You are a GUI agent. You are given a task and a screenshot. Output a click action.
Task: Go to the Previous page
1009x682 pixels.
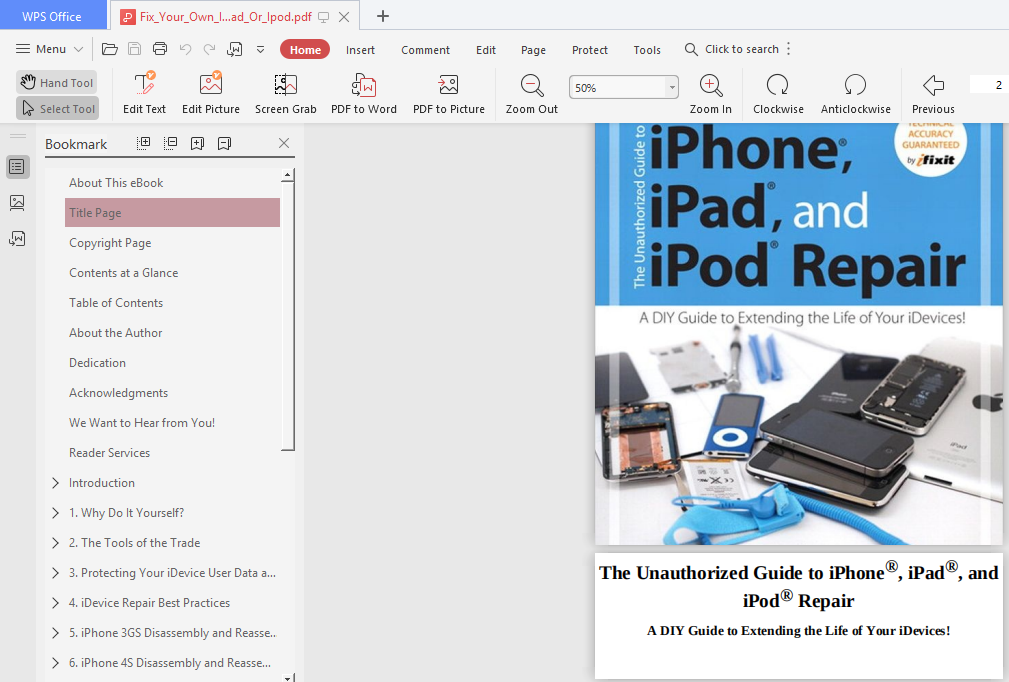(x=933, y=93)
